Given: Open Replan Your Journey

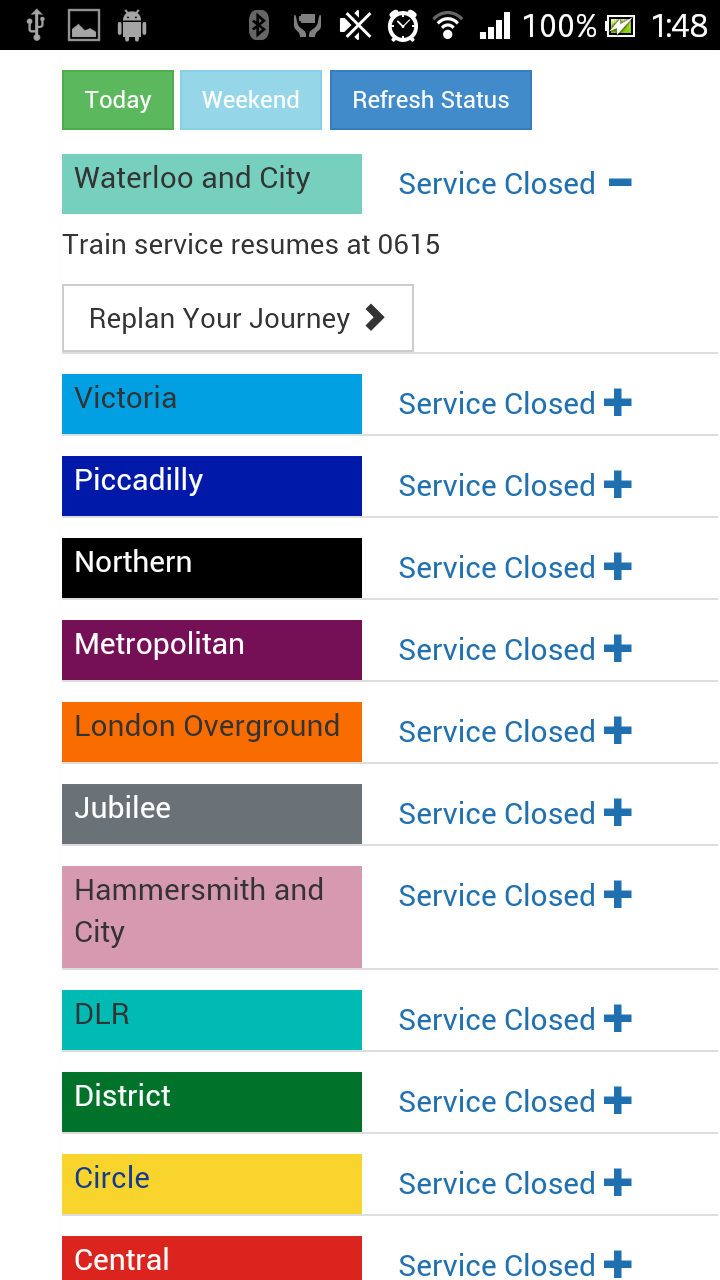Looking at the screenshot, I should (x=237, y=318).
